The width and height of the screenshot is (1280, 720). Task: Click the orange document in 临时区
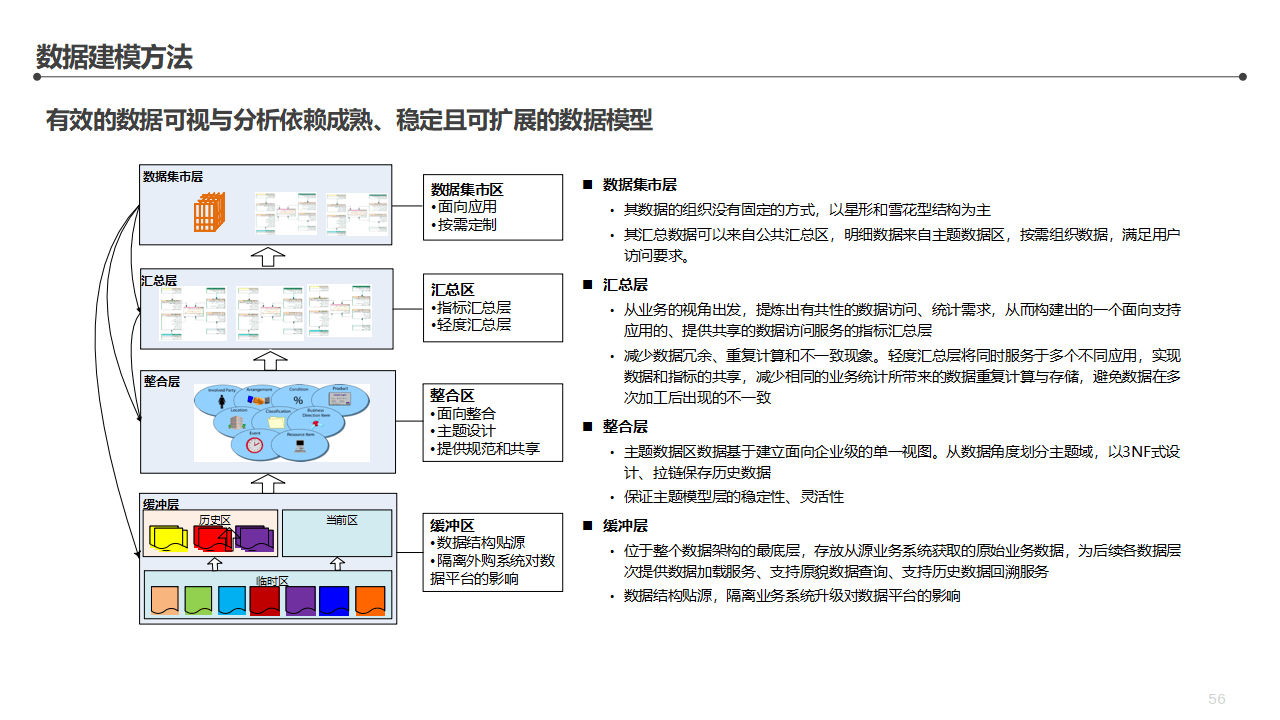tap(370, 600)
